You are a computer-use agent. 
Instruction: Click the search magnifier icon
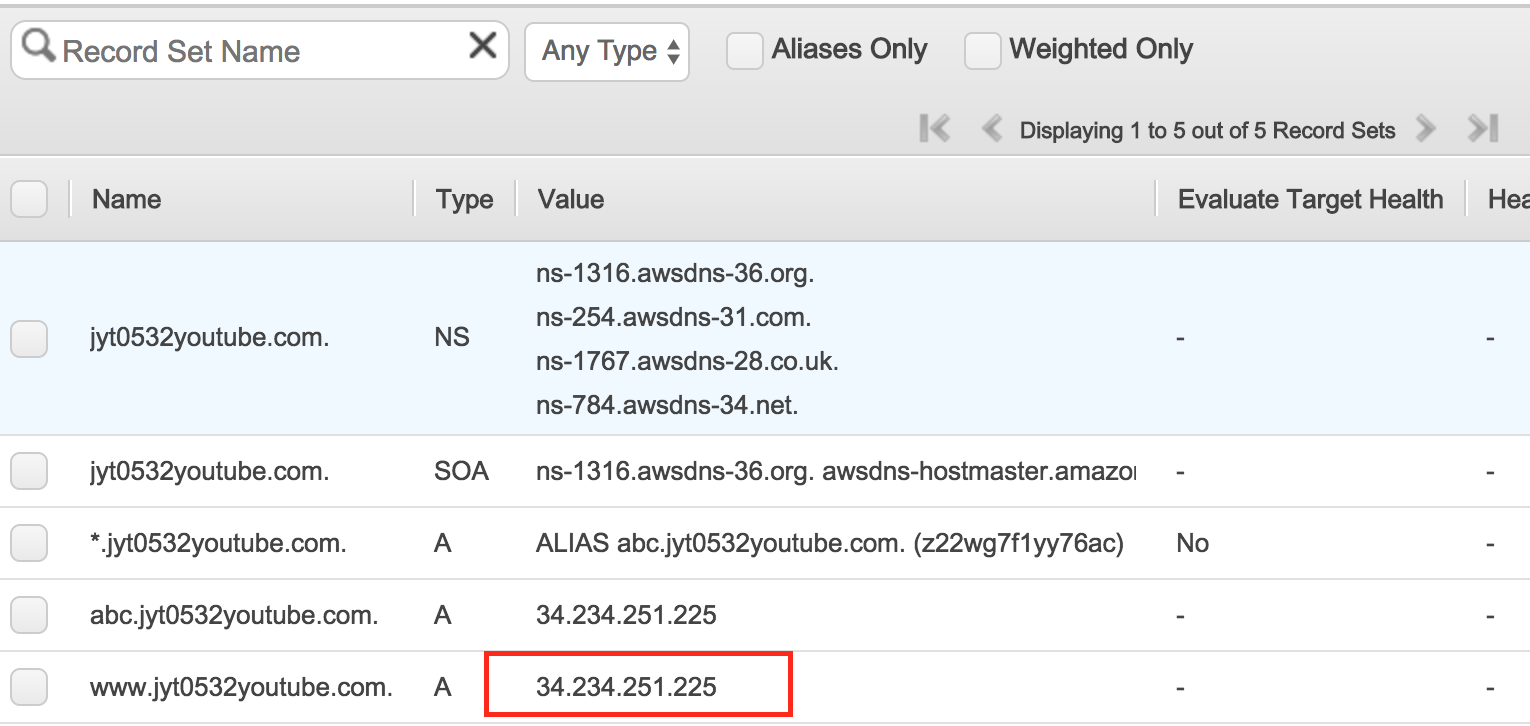tap(38, 46)
